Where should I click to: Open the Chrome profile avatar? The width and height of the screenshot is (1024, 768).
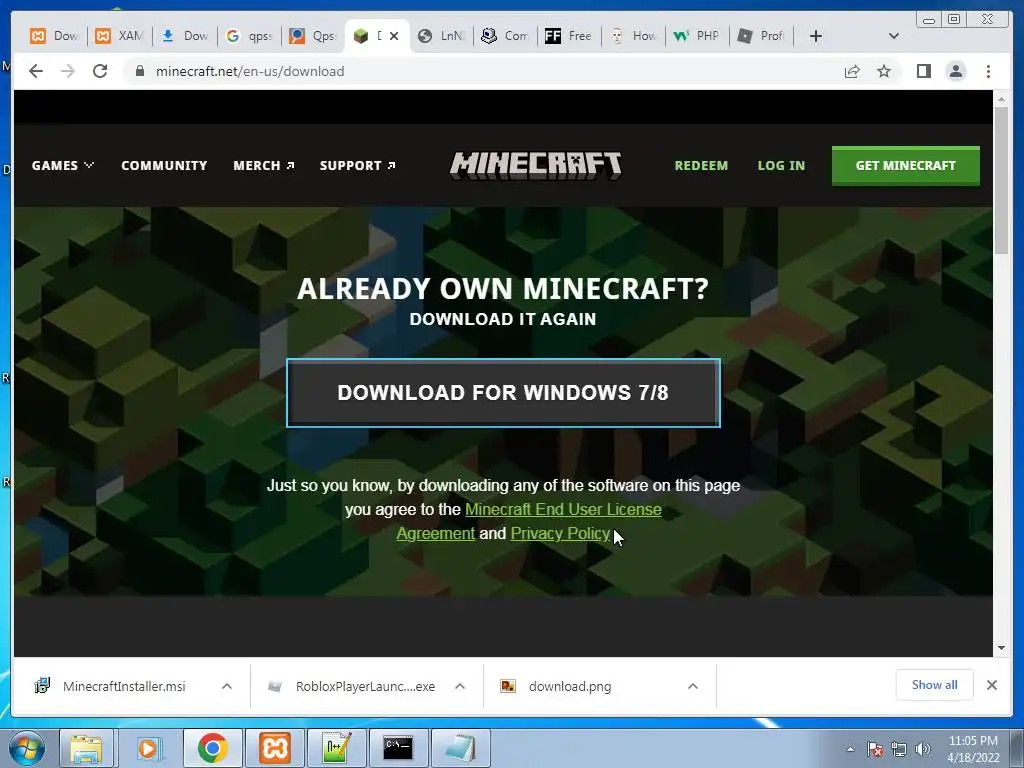coord(956,71)
